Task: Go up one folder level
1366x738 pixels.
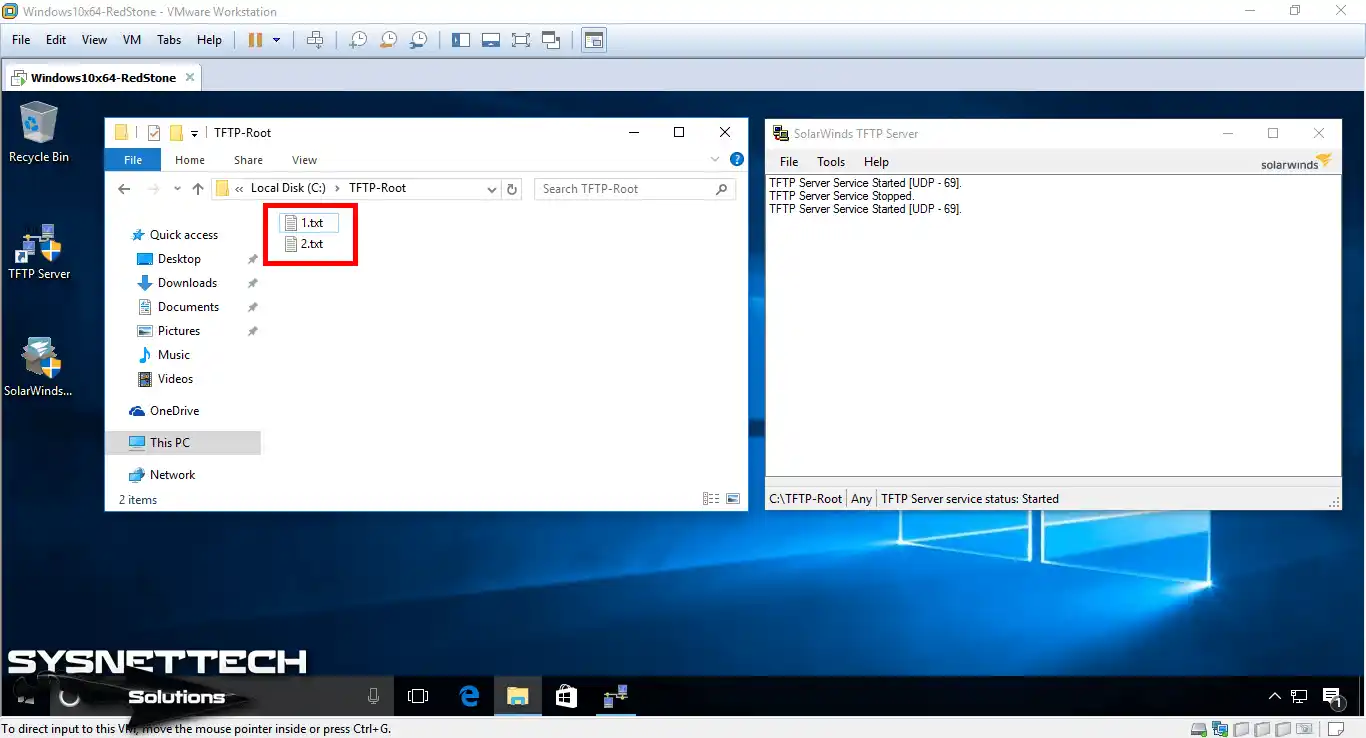Action: (198, 188)
